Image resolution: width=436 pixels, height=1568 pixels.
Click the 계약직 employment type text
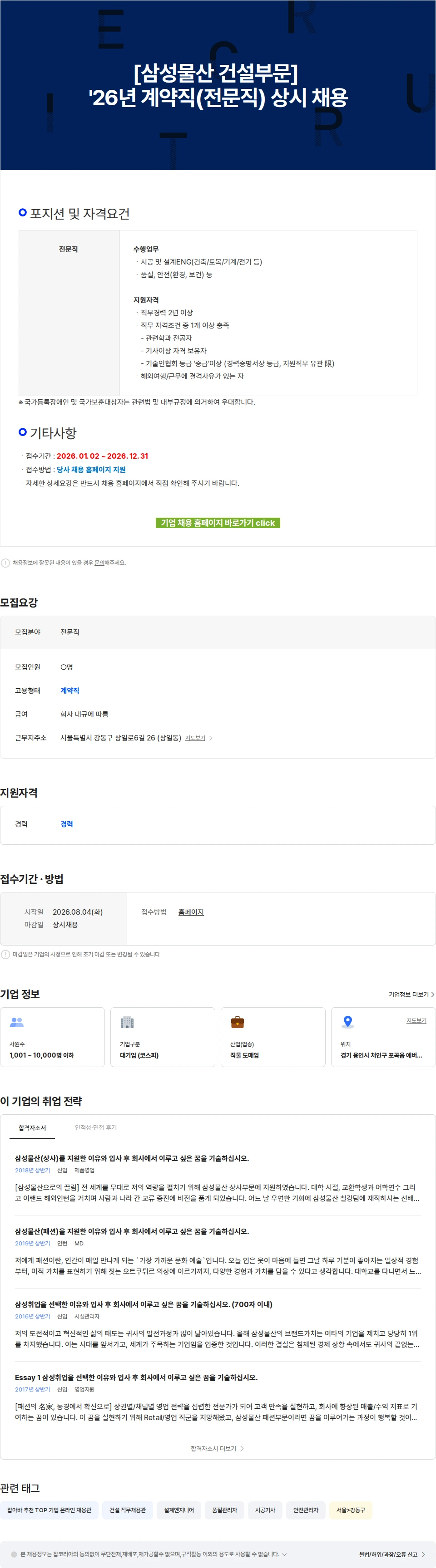click(69, 690)
